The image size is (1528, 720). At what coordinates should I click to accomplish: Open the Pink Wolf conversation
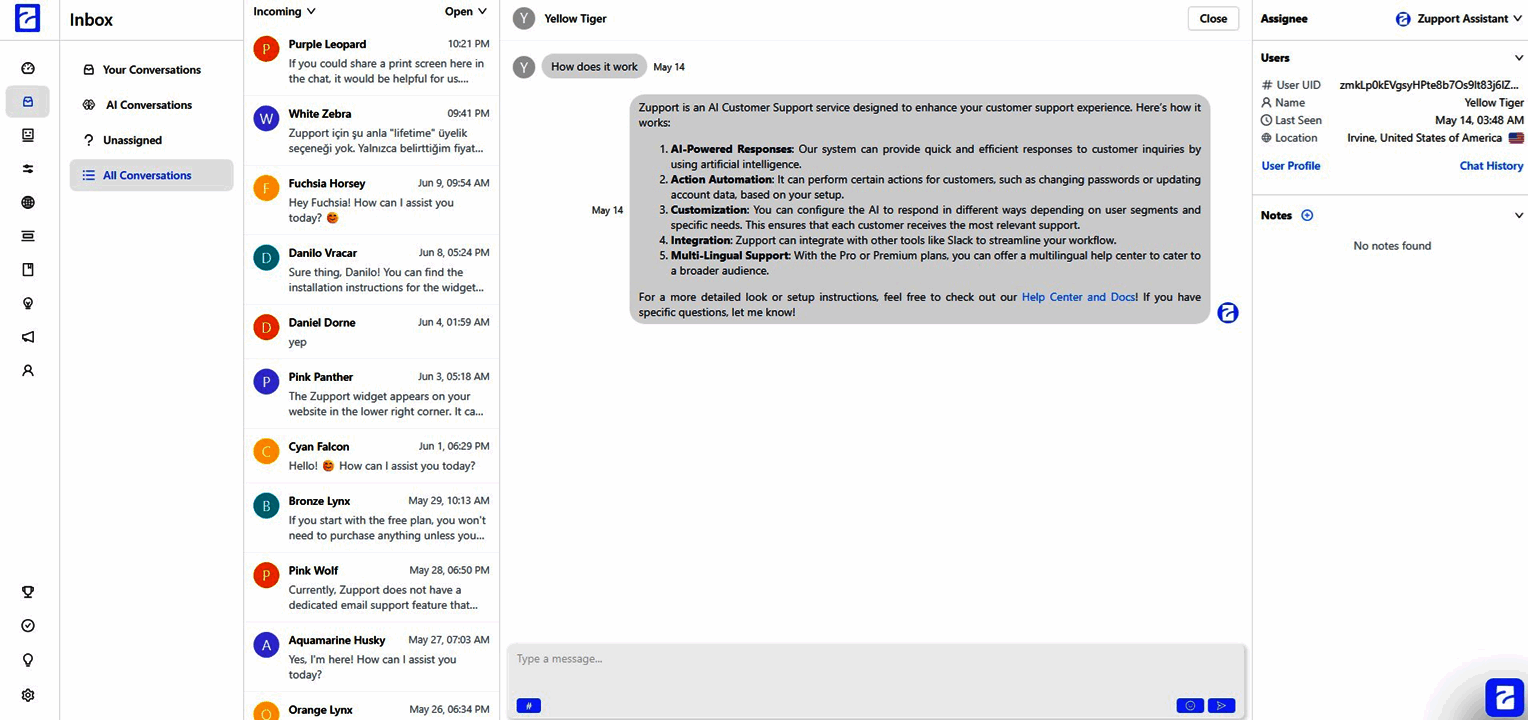[x=371, y=588]
